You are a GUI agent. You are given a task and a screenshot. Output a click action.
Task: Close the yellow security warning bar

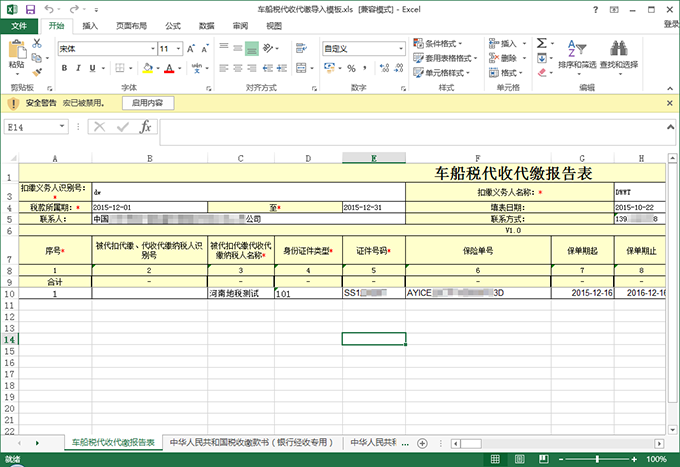(671, 102)
